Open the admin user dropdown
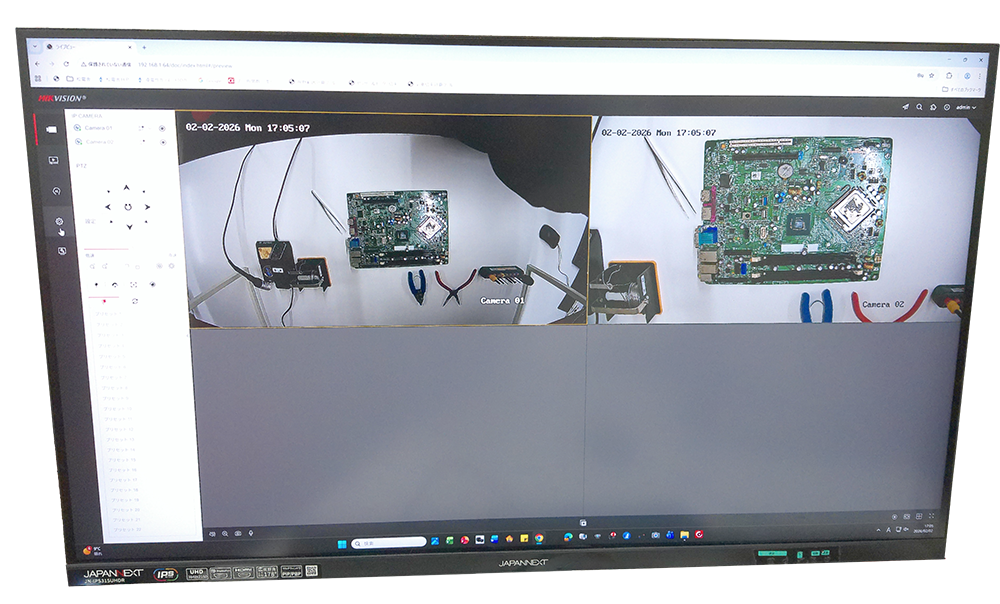Screen dimensions: 1000x604 [965, 107]
